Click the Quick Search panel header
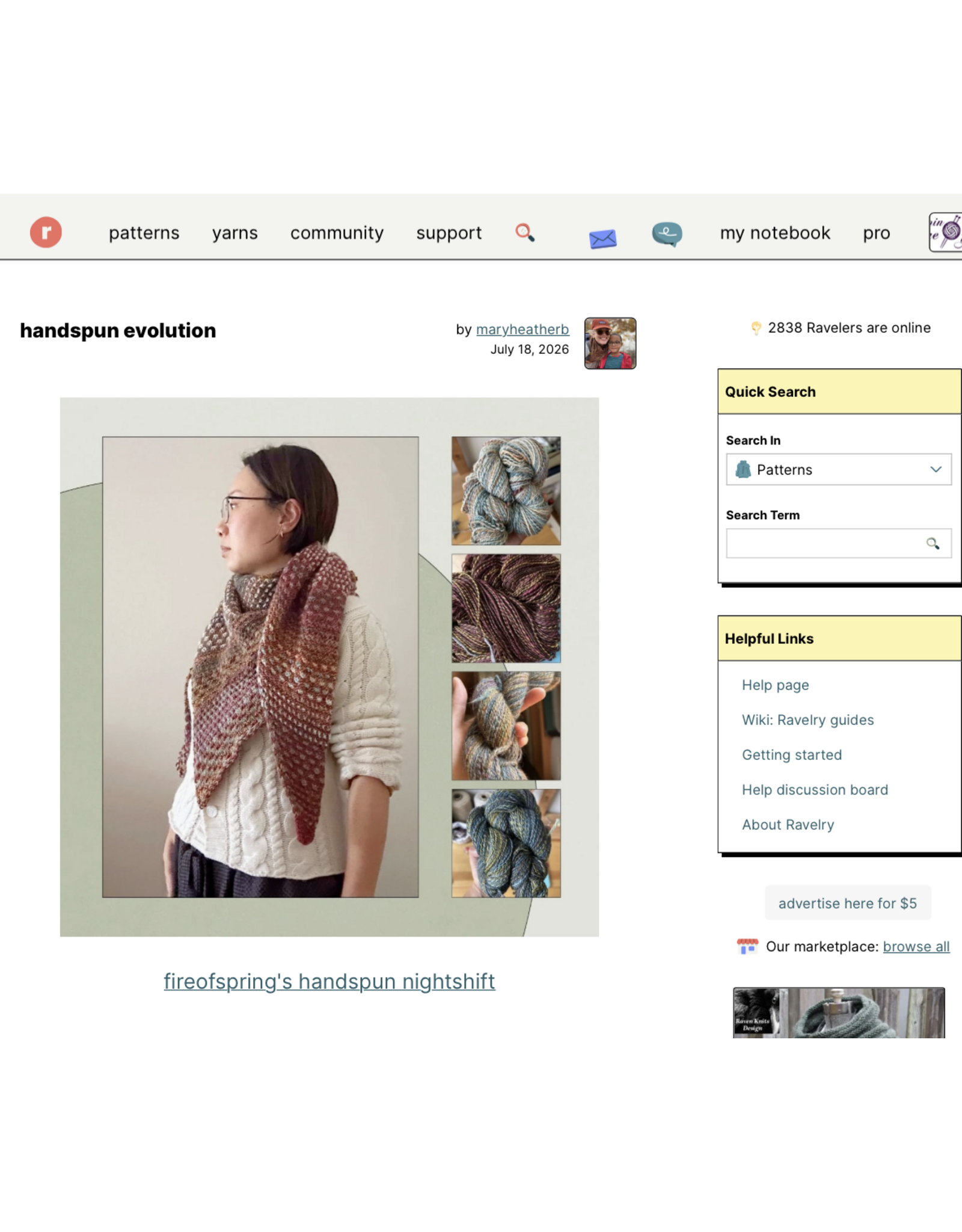Screen dimensions: 962x1232 839,392
